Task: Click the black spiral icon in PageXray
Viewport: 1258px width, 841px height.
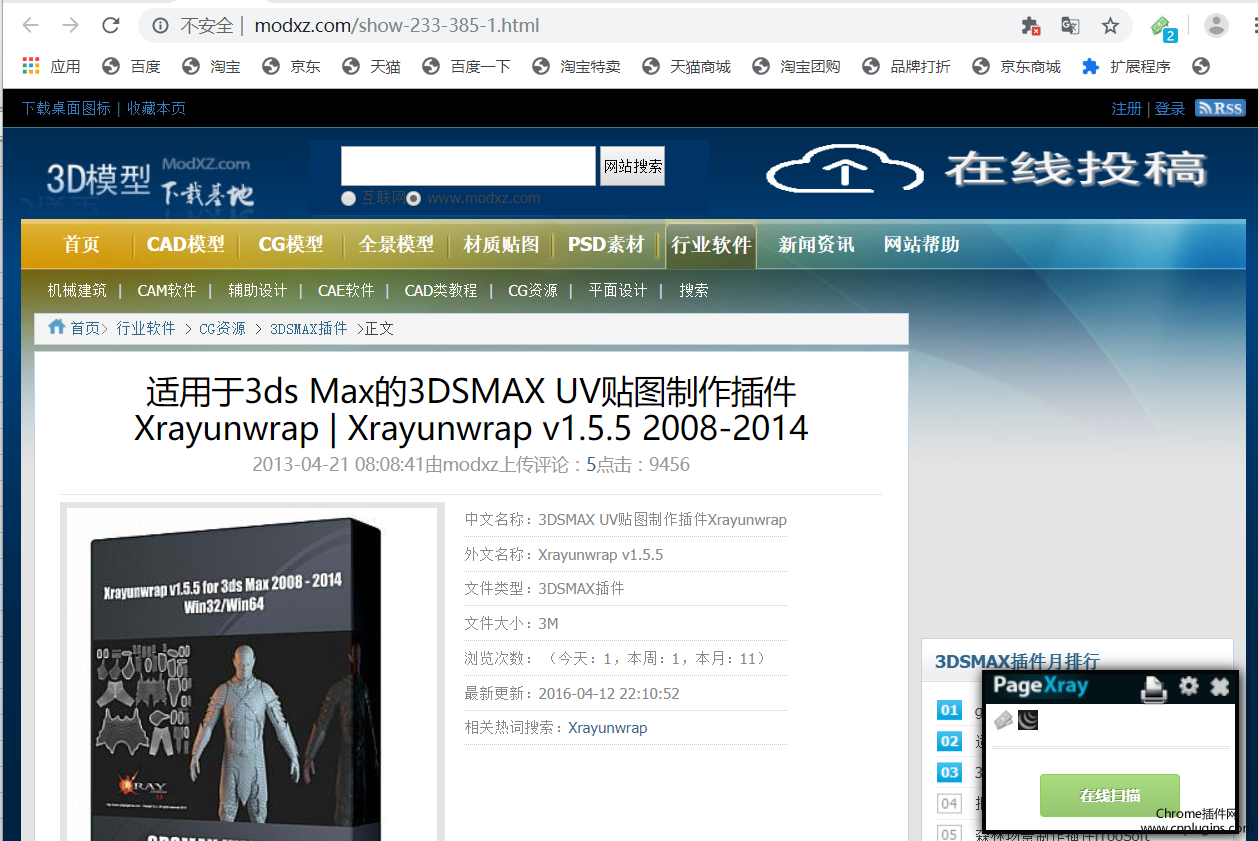Action: [x=1028, y=719]
